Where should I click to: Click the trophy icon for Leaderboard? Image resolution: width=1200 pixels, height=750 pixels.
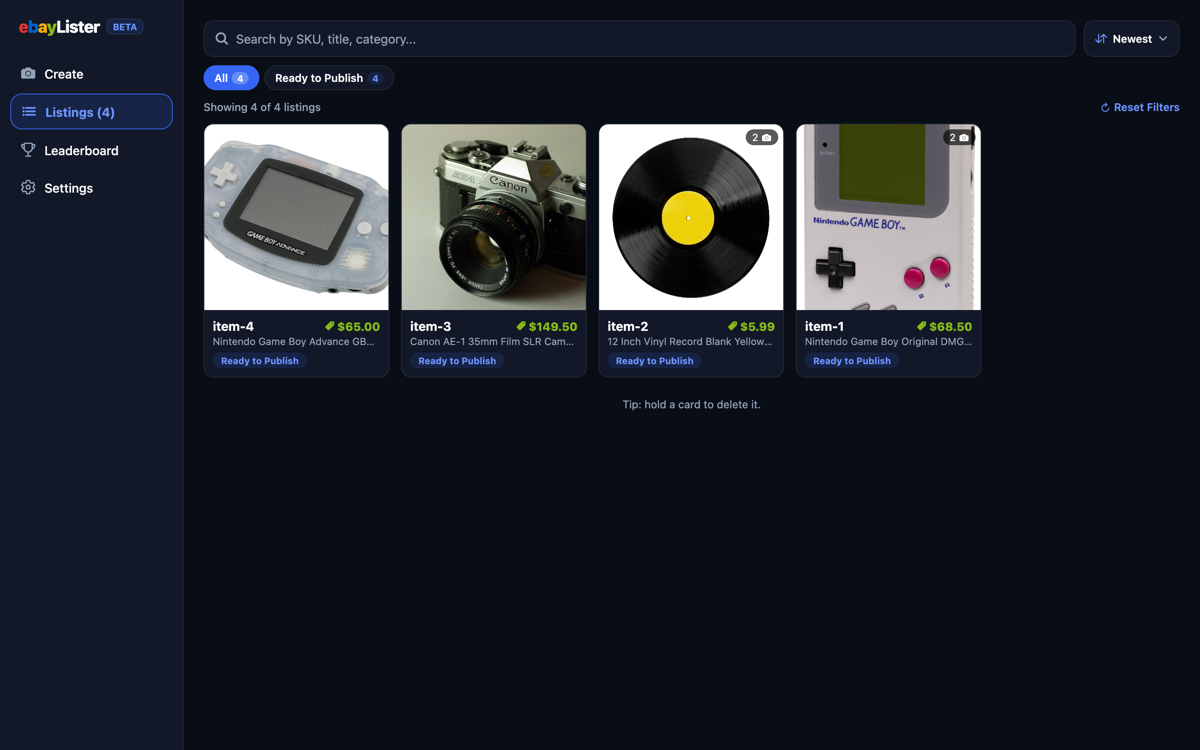pyautogui.click(x=28, y=150)
